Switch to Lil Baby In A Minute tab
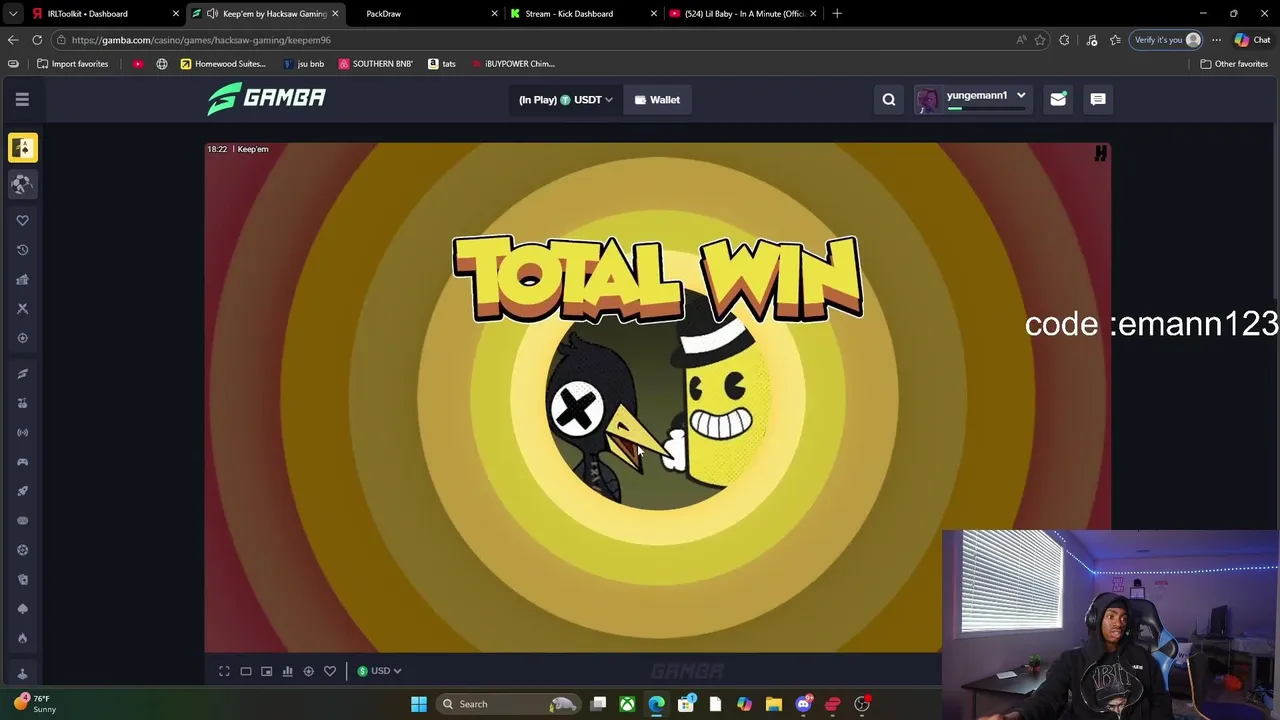The height and width of the screenshot is (720, 1280). click(x=742, y=13)
